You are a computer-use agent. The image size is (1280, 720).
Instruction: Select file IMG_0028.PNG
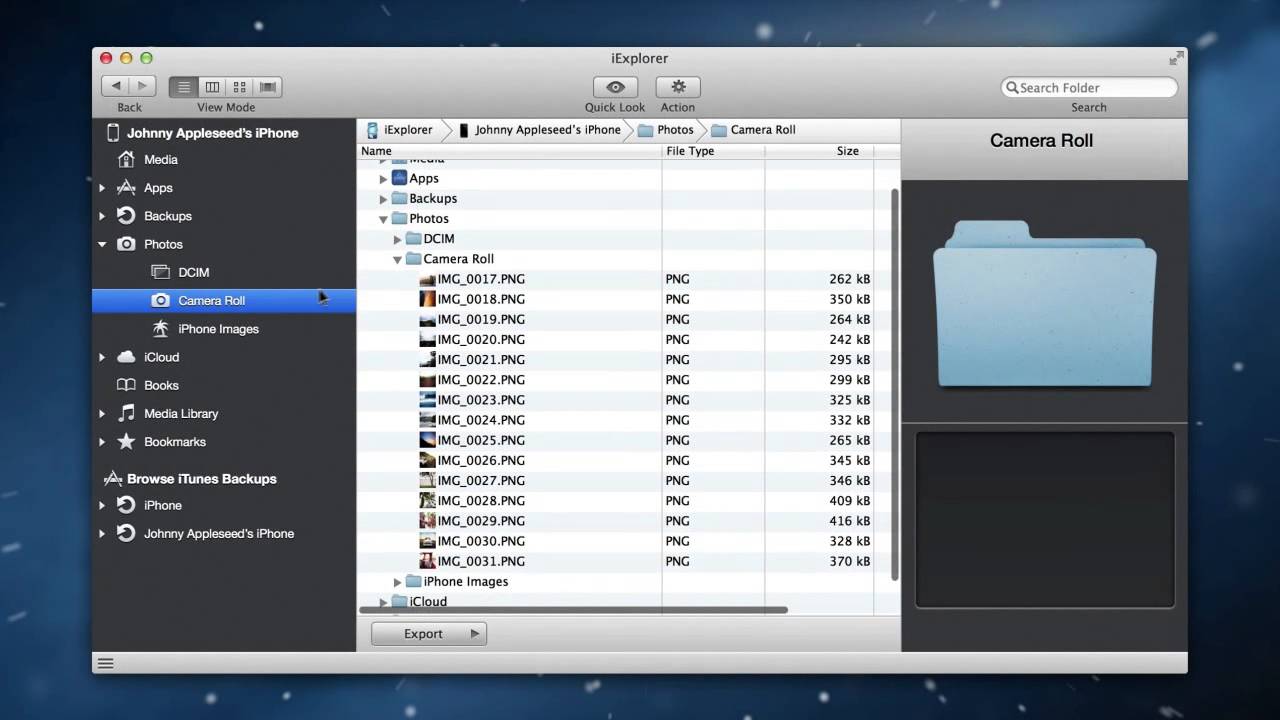[x=481, y=500]
